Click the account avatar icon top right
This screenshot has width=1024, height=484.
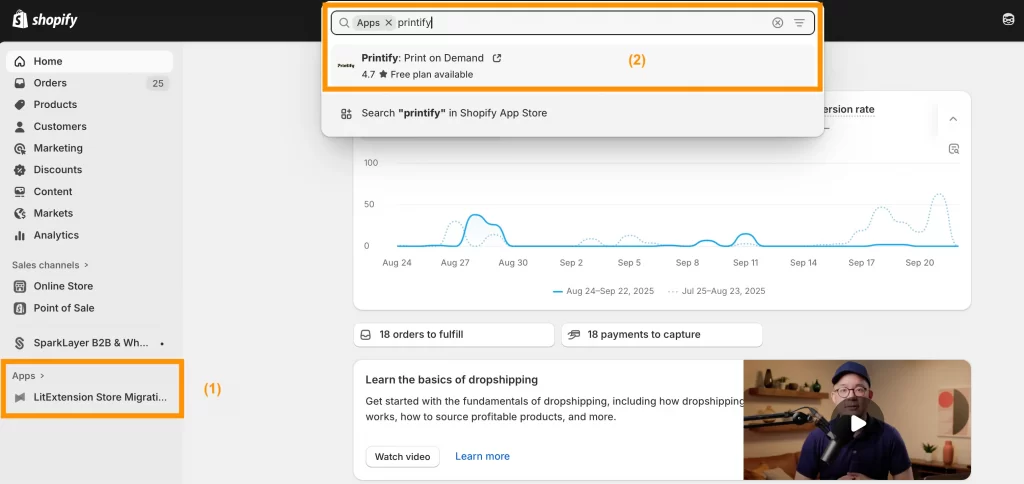click(1008, 20)
